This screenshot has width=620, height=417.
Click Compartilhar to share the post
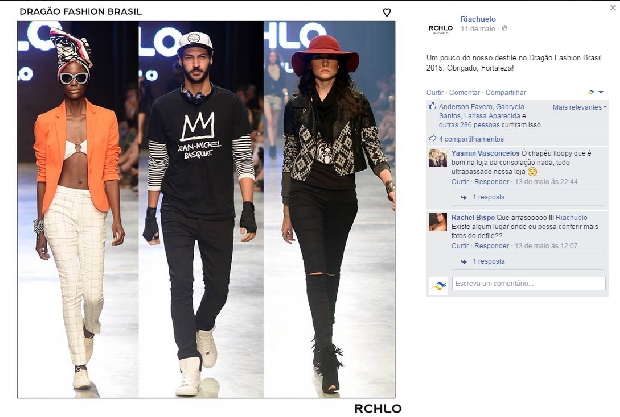pos(506,92)
